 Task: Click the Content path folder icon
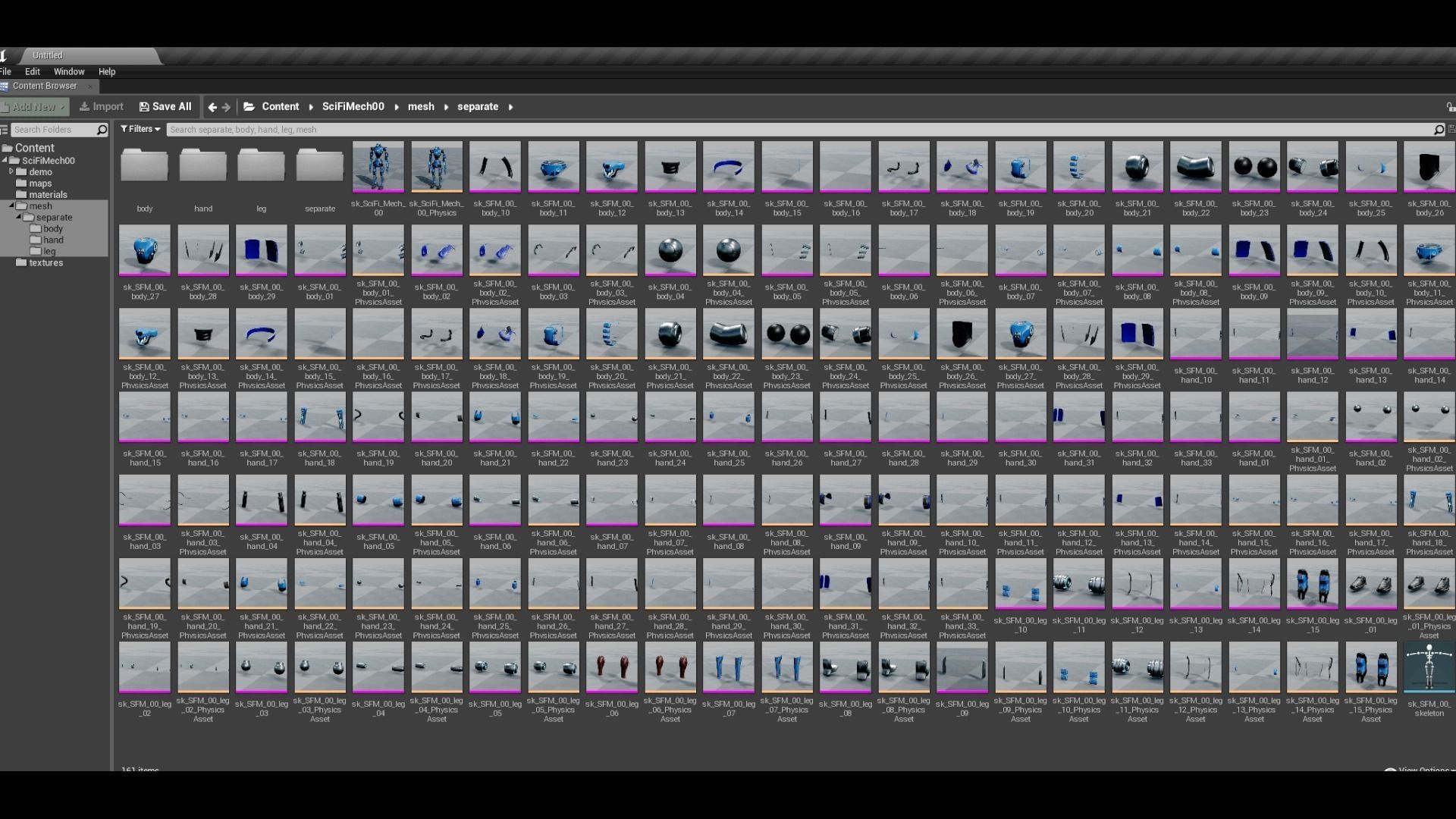click(x=249, y=107)
